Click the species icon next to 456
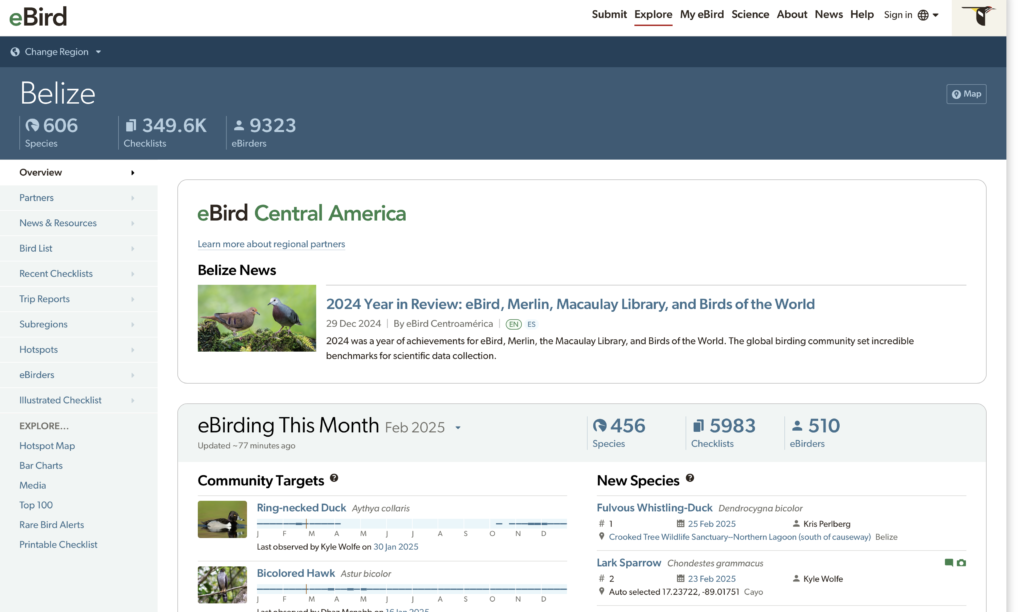Viewport: 1024px width, 612px height. coord(600,426)
